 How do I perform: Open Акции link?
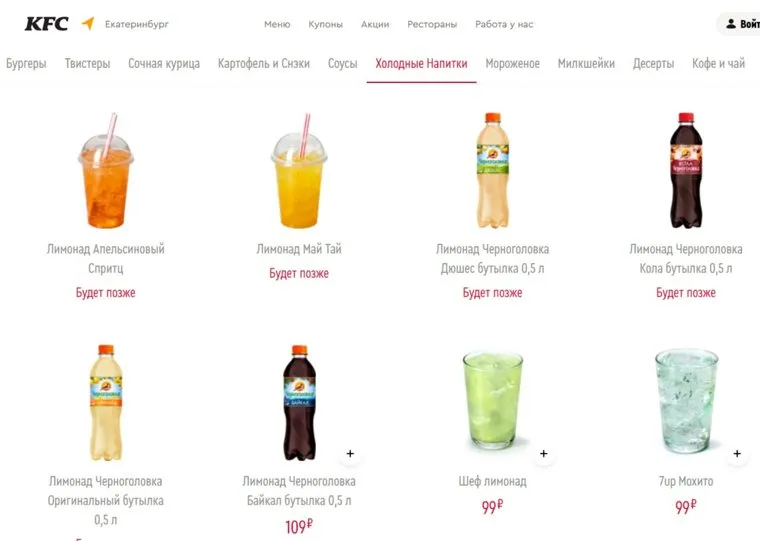[x=375, y=24]
